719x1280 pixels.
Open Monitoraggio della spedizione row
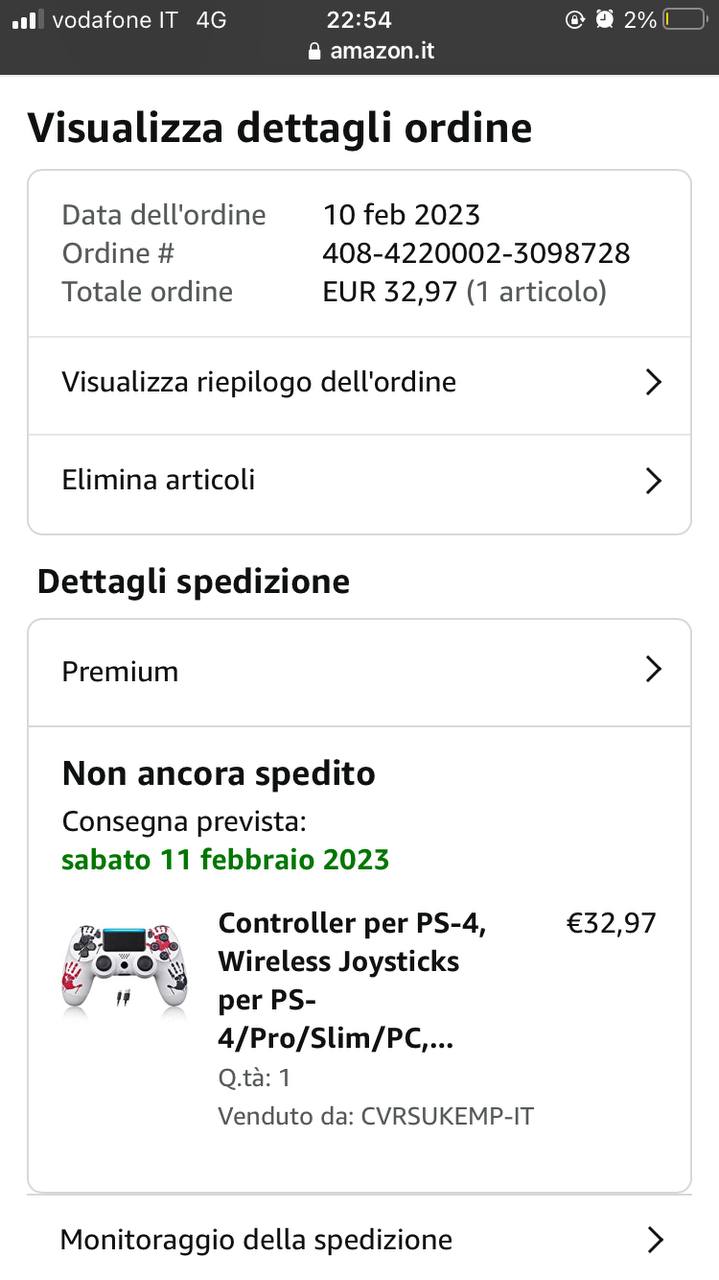(x=359, y=1238)
